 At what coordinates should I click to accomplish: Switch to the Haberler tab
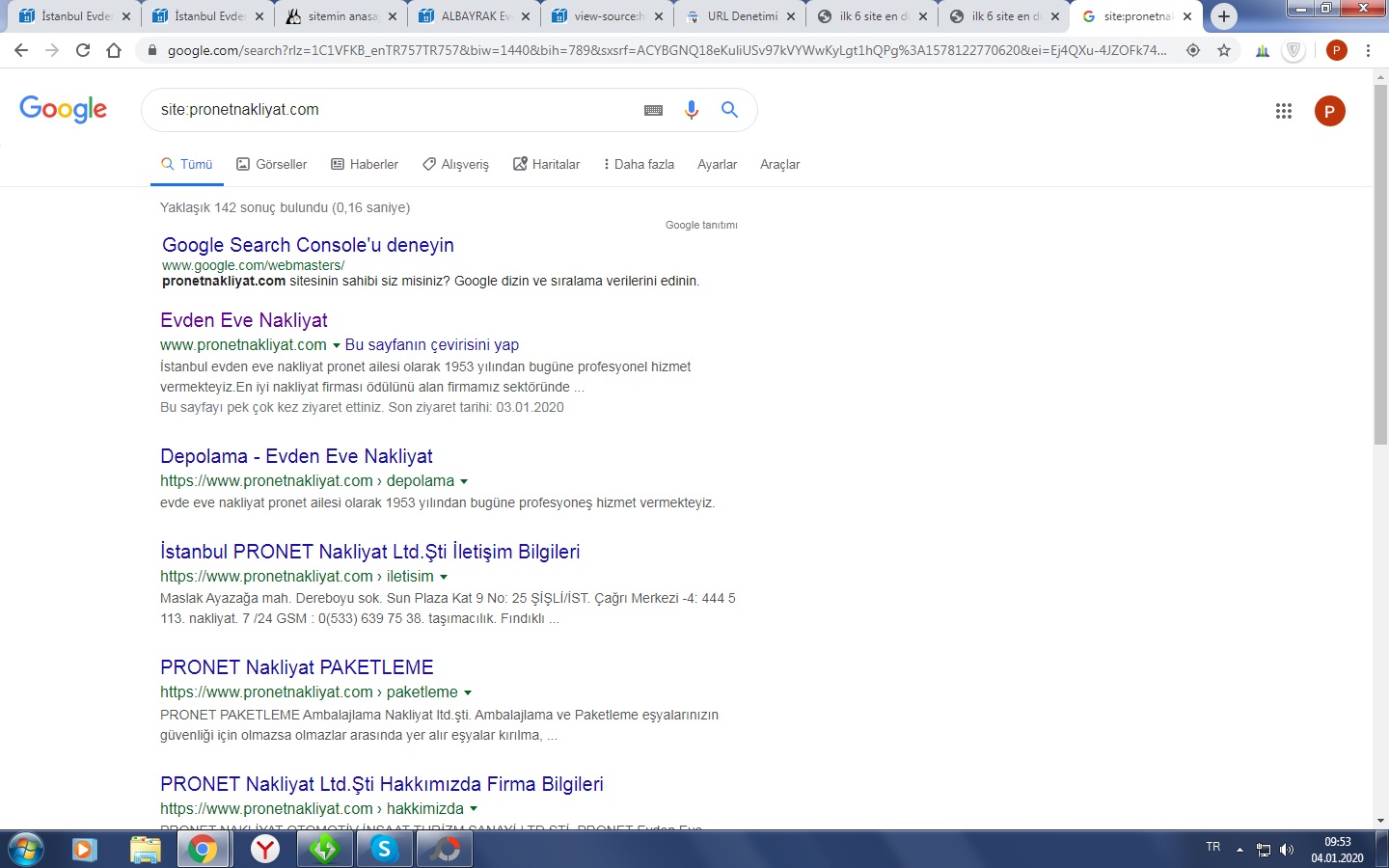pos(365,164)
